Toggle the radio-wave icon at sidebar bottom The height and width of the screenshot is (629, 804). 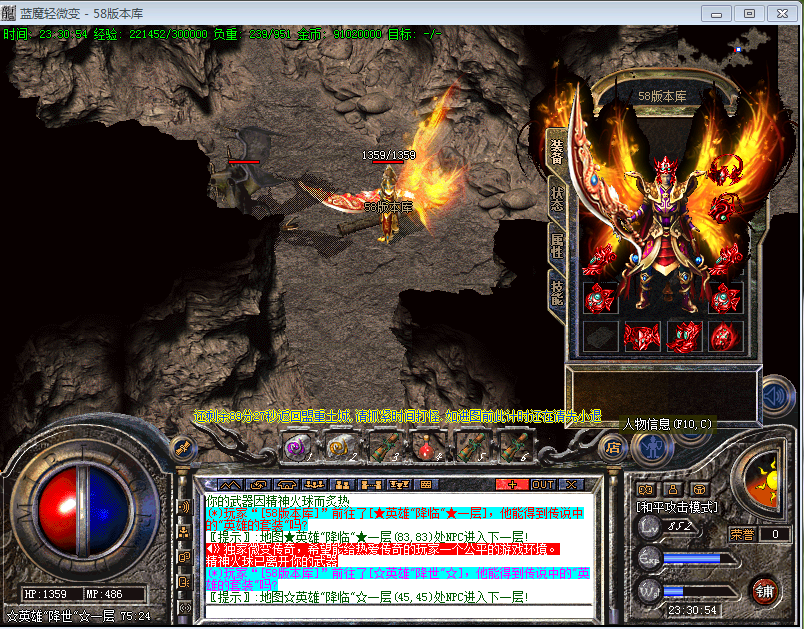[x=185, y=607]
